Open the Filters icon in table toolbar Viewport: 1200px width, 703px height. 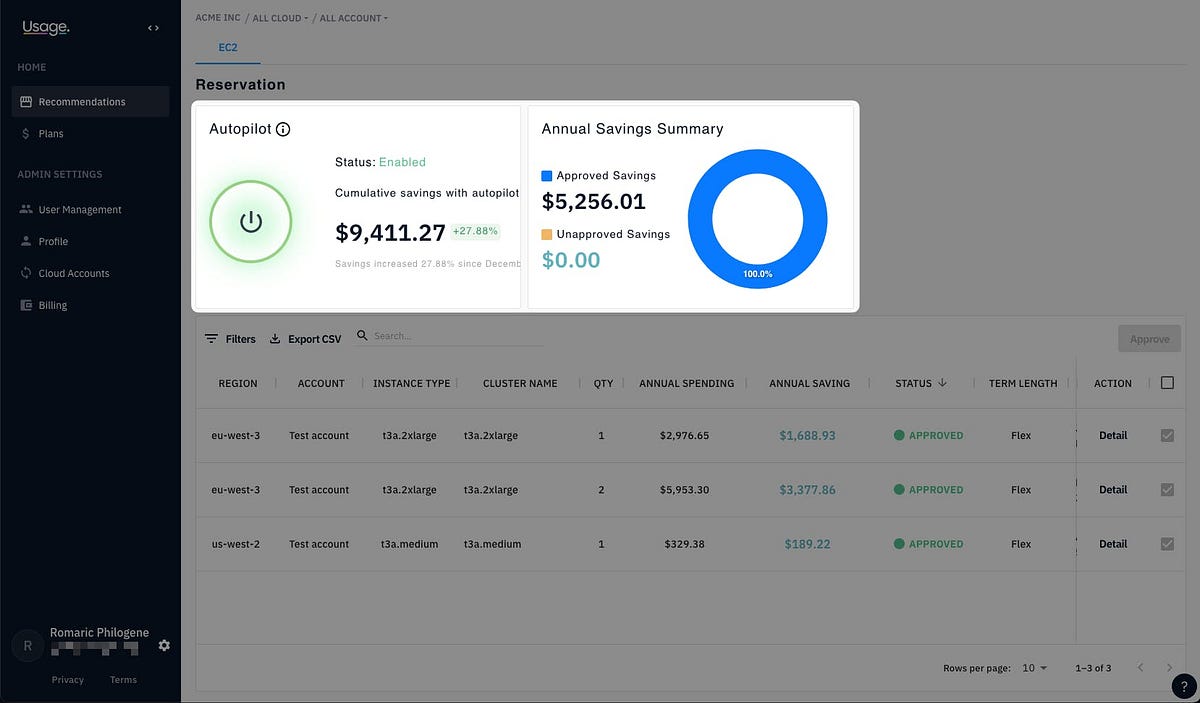(211, 339)
